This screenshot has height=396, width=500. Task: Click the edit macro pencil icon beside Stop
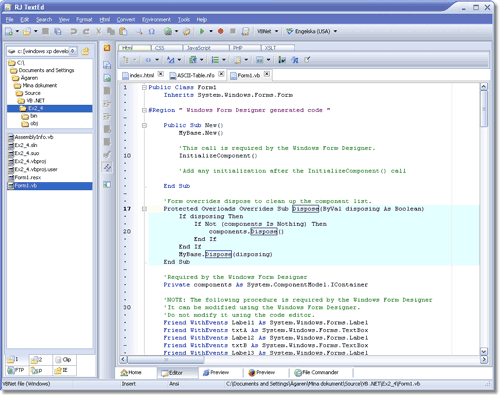coord(245,31)
